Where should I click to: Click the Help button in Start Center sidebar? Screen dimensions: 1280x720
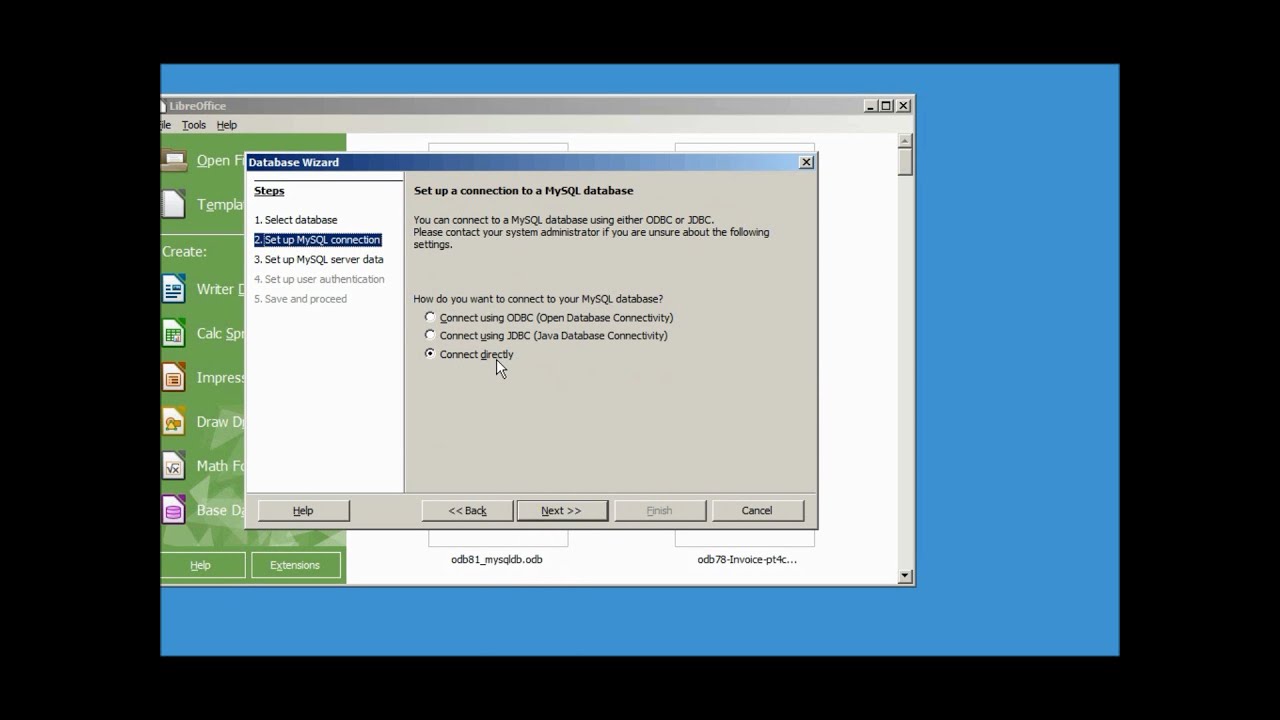pos(201,565)
